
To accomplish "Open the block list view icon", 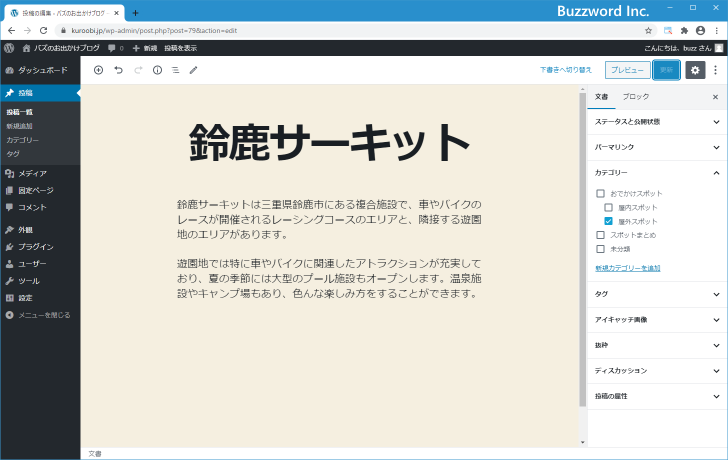I will pyautogui.click(x=176, y=70).
